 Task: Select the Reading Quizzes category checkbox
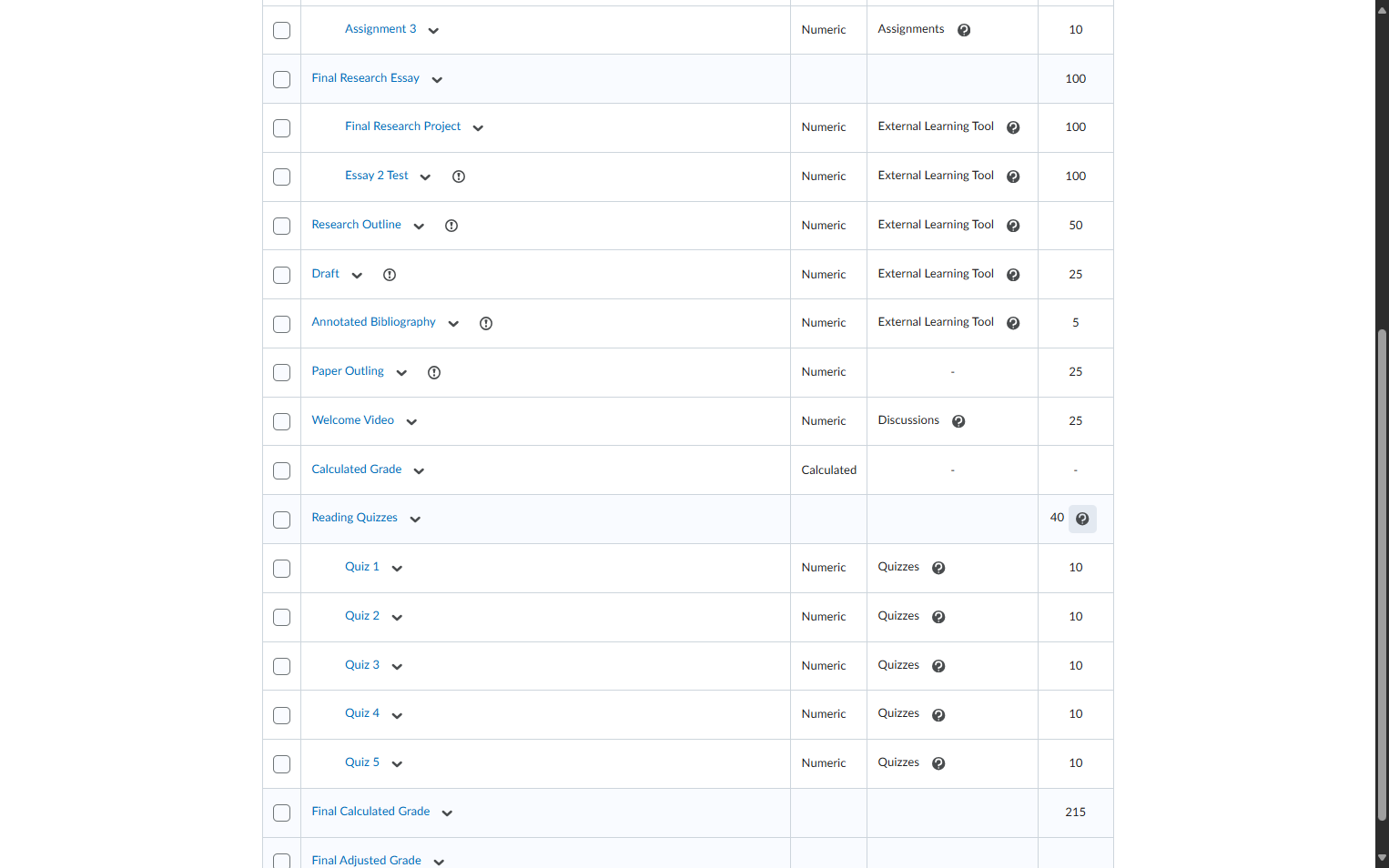click(x=282, y=520)
